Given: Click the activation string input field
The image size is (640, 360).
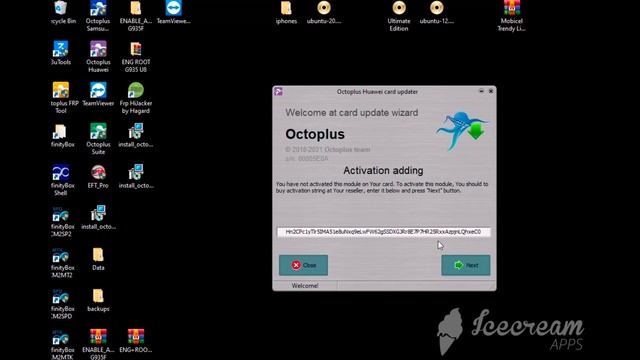Looking at the screenshot, I should click(x=384, y=232).
